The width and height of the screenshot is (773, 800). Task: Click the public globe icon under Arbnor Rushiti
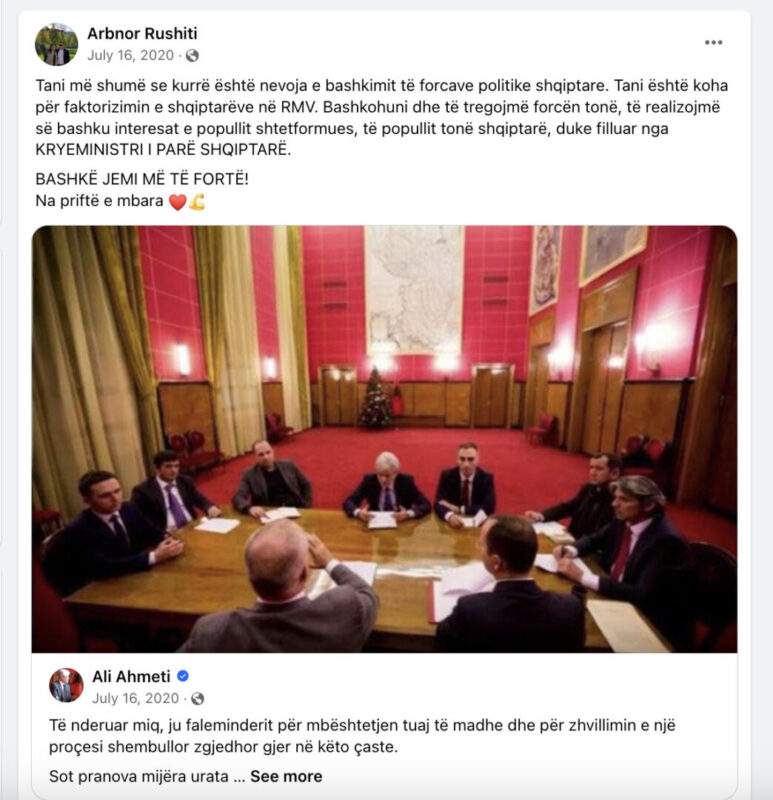(x=192, y=56)
